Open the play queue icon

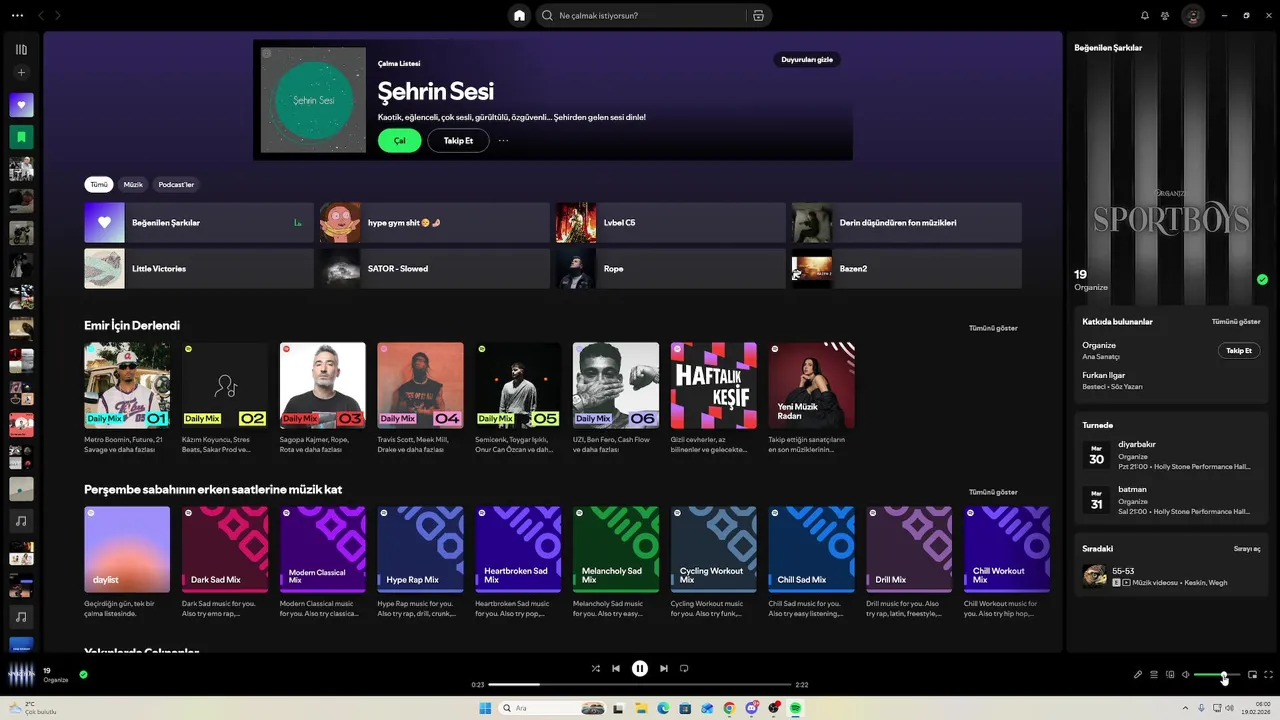tap(1154, 675)
